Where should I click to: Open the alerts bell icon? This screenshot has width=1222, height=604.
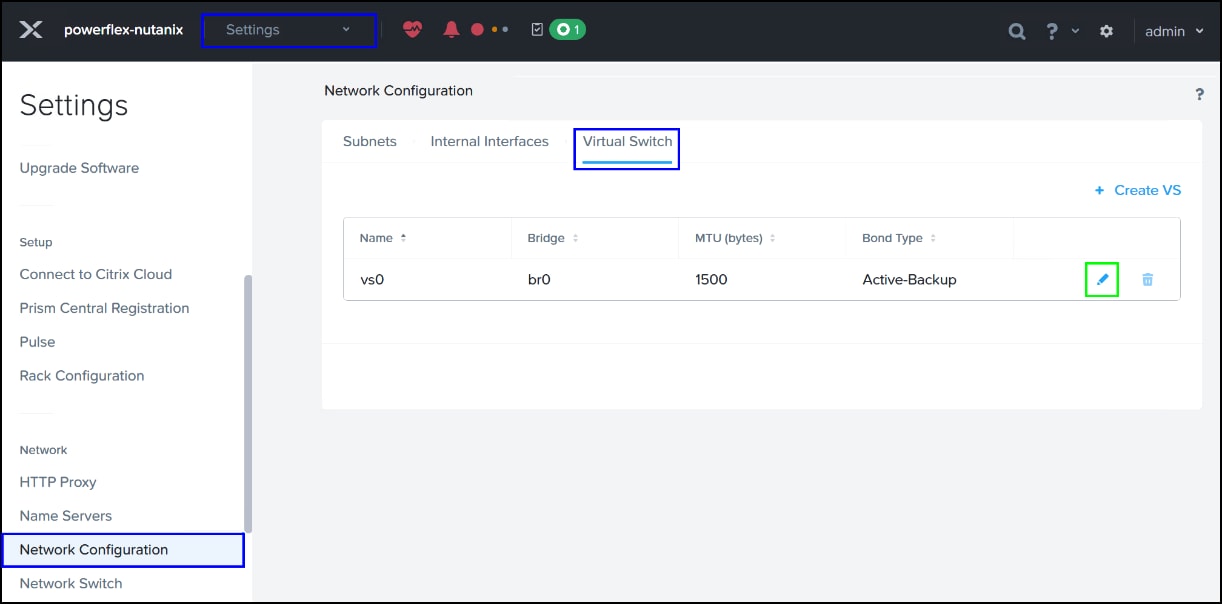click(451, 29)
